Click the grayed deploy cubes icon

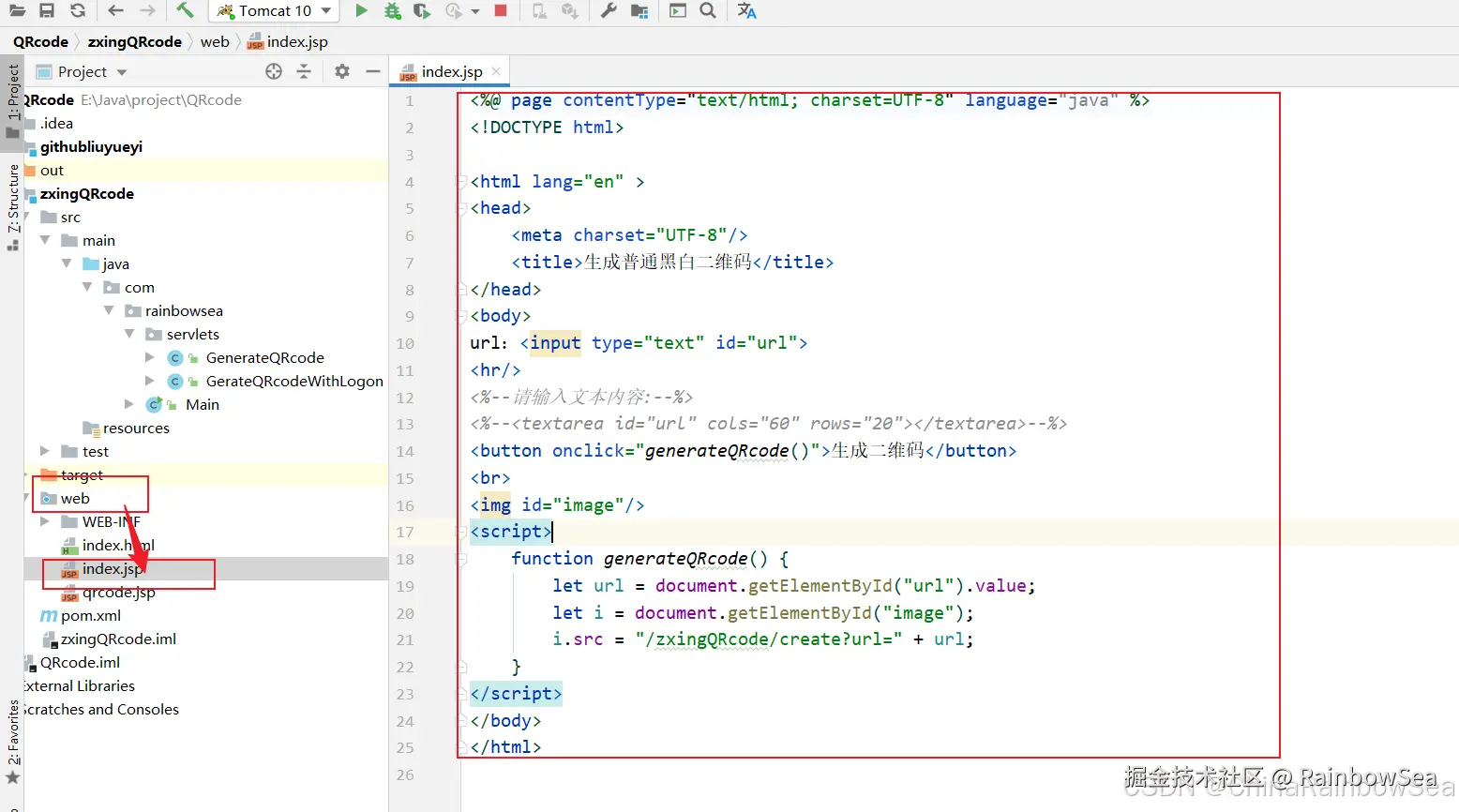coord(569,11)
